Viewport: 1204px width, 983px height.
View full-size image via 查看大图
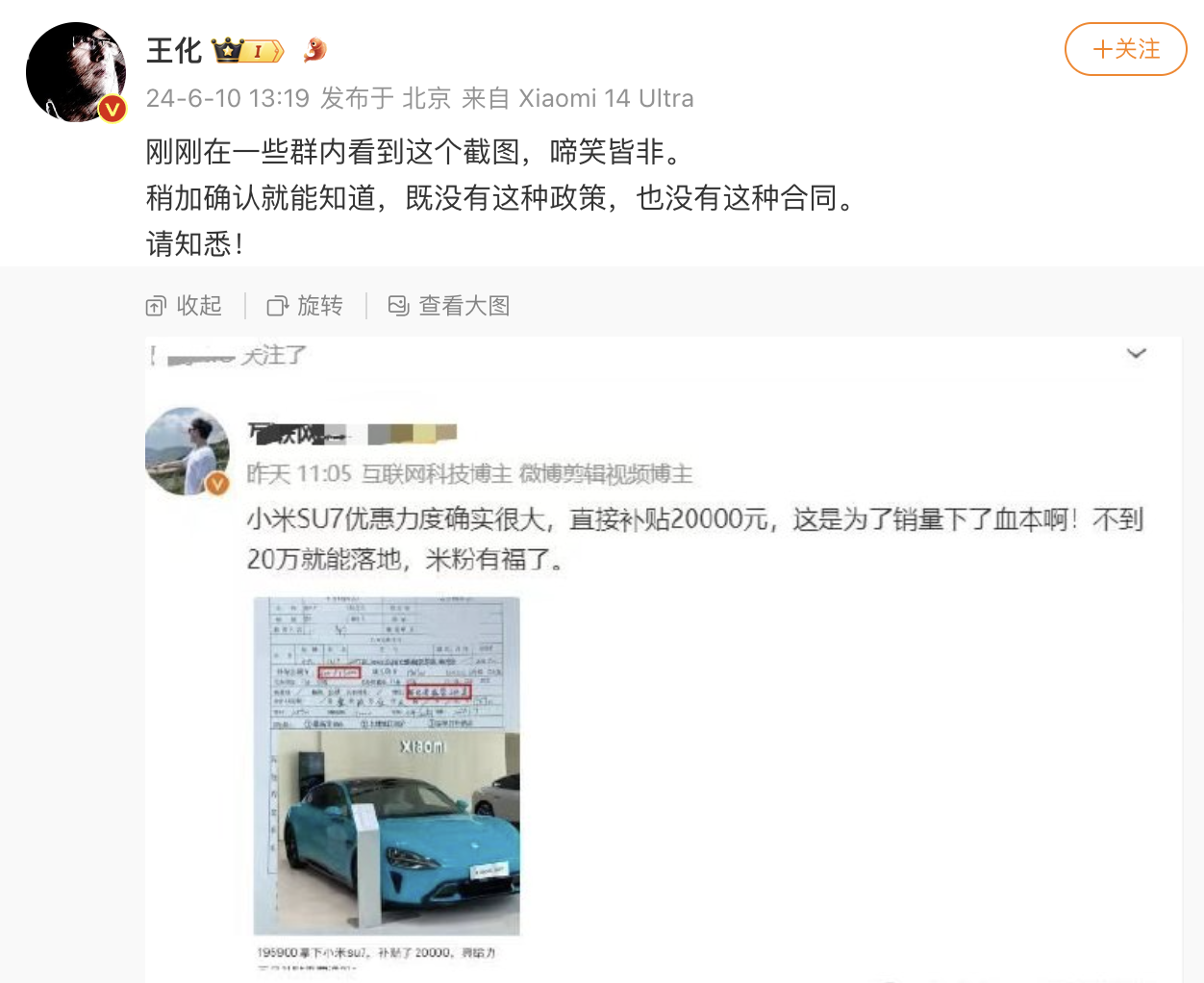(448, 306)
